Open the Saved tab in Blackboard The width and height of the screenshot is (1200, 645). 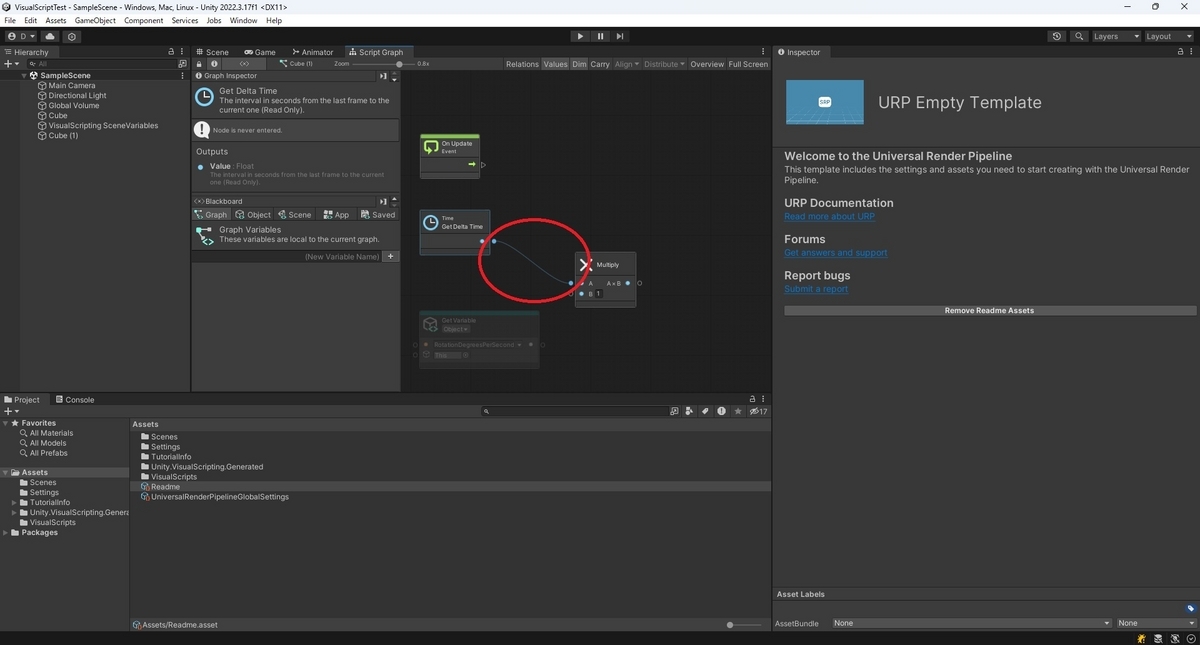click(378, 214)
